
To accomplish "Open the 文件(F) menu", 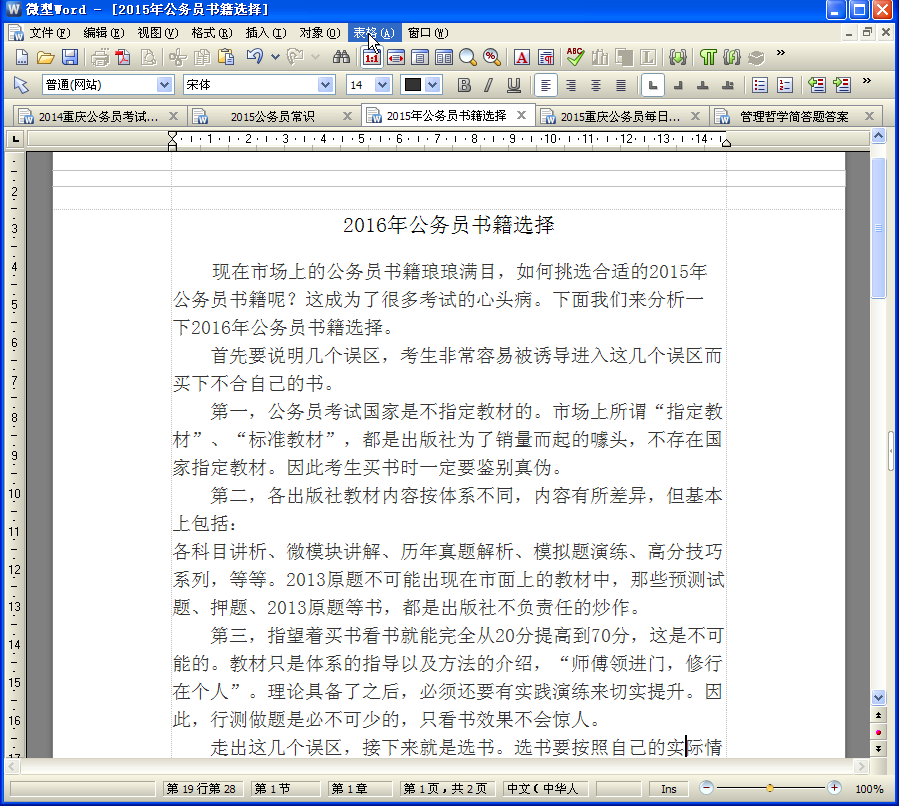I will point(50,33).
